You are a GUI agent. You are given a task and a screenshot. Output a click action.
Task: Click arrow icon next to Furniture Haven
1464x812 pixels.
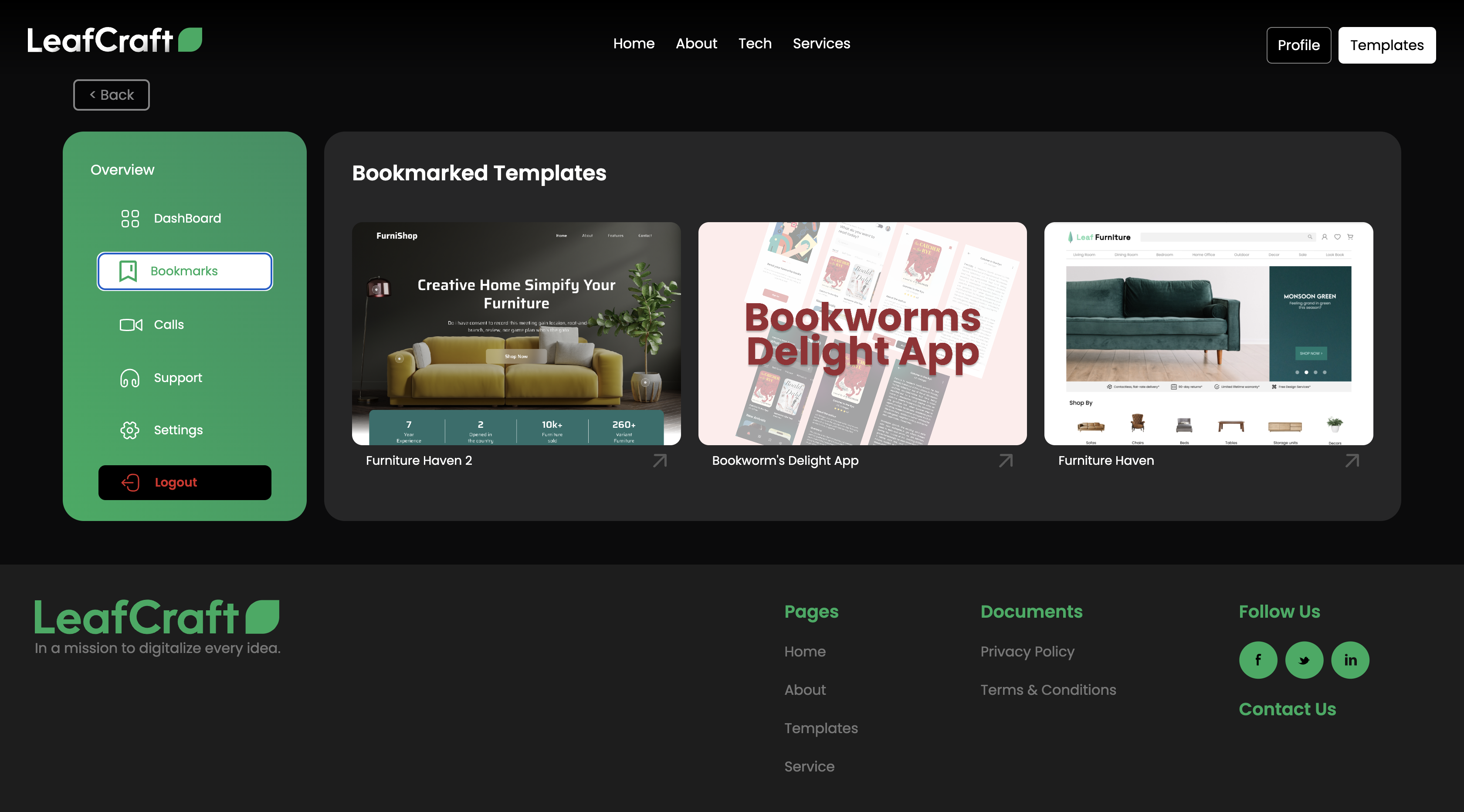pos(1352,460)
